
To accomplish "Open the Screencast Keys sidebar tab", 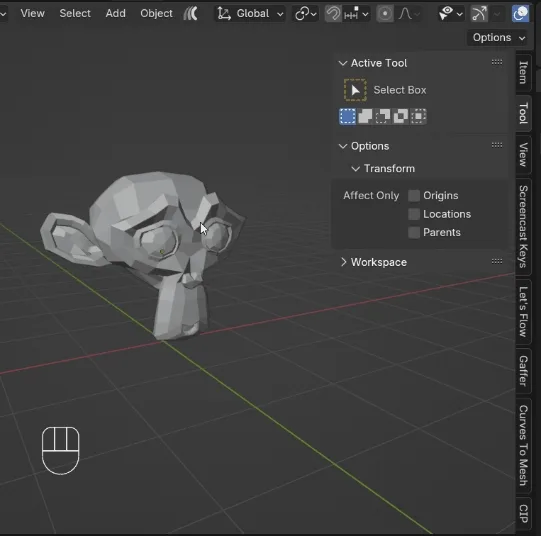I will [x=523, y=227].
